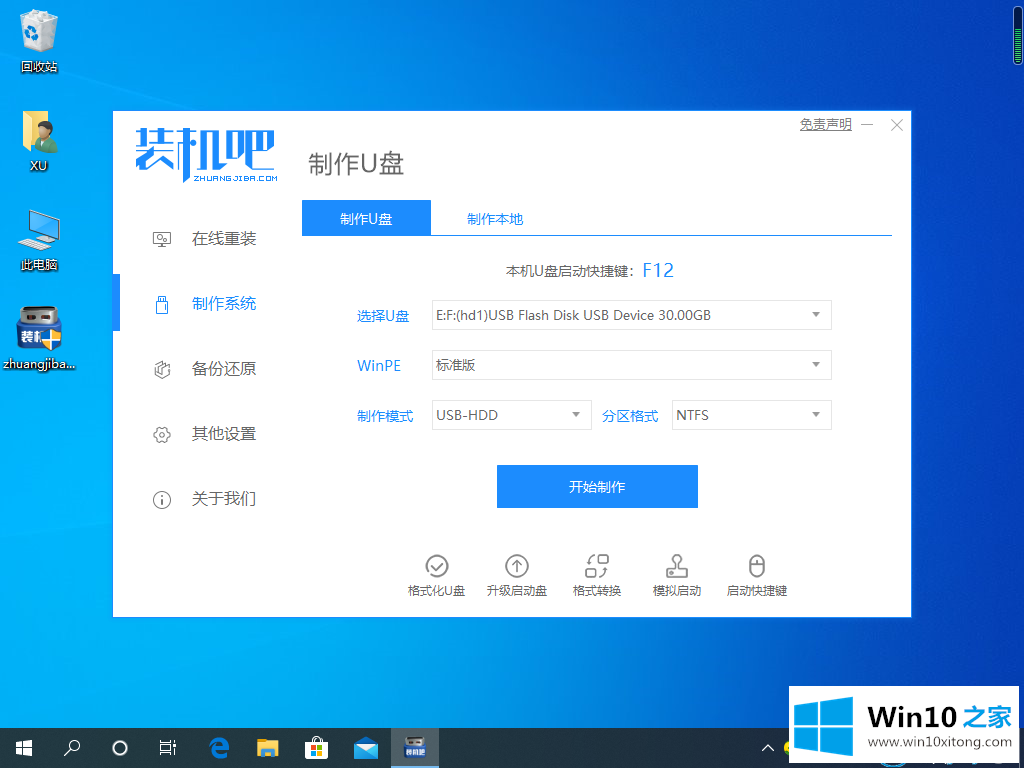This screenshot has height=768, width=1024.
Task: Switch to the 制作本地 tab
Action: [495, 219]
